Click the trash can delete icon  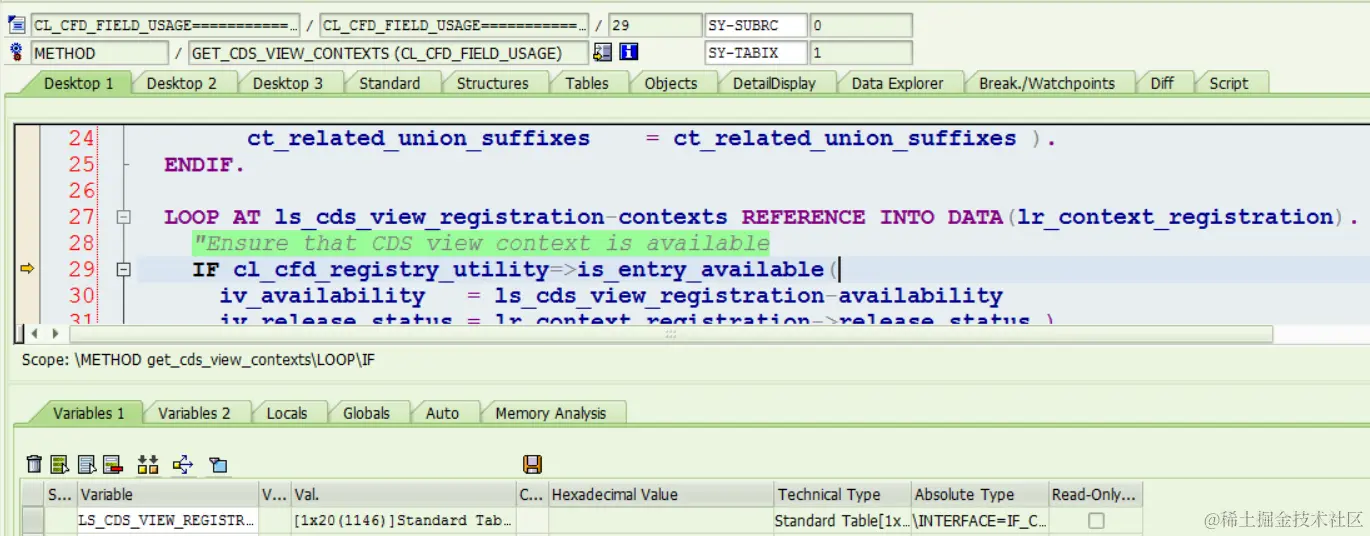pyautogui.click(x=34, y=464)
